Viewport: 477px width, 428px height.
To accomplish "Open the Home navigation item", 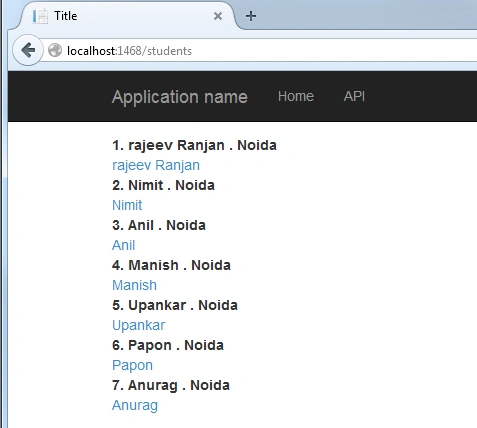I will click(296, 96).
